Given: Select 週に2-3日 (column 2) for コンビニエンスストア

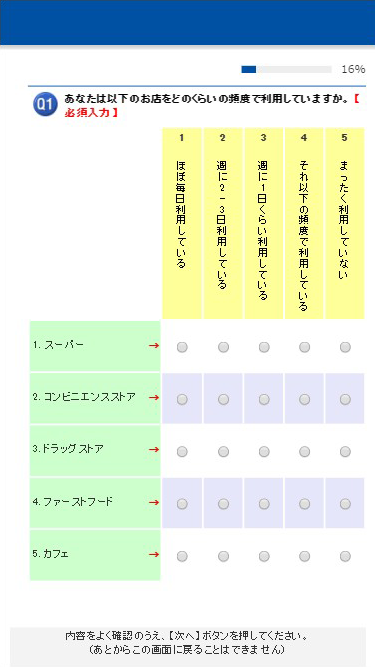Looking at the screenshot, I should pyautogui.click(x=223, y=399).
